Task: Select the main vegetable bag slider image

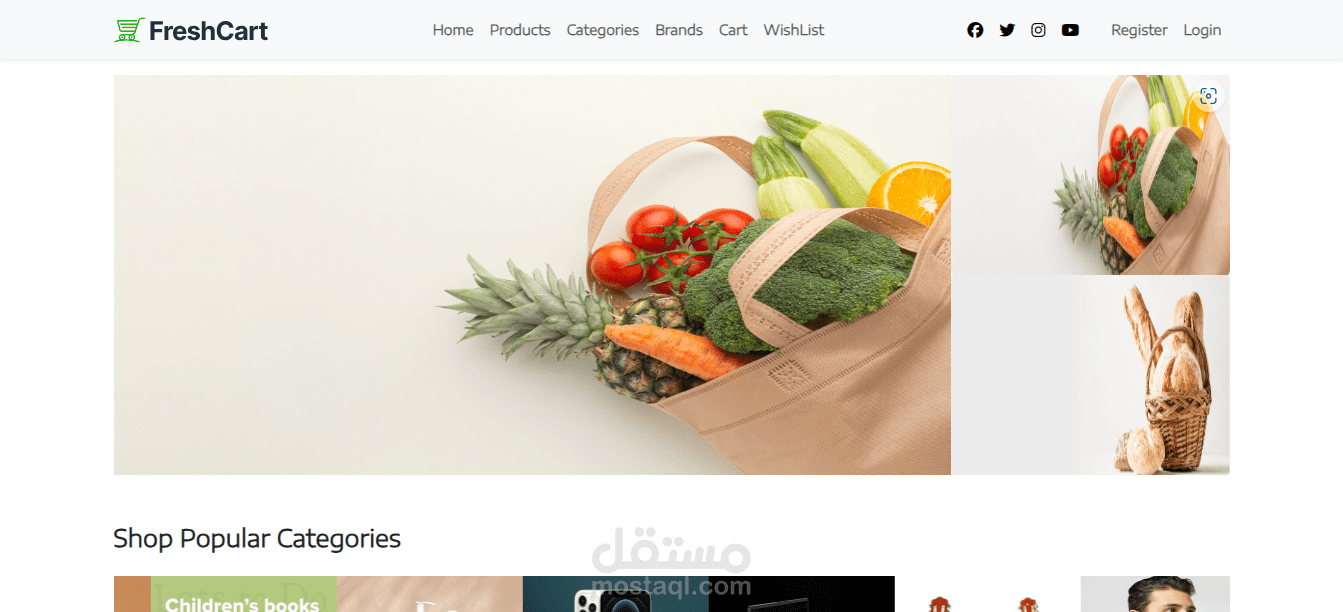Action: point(532,275)
